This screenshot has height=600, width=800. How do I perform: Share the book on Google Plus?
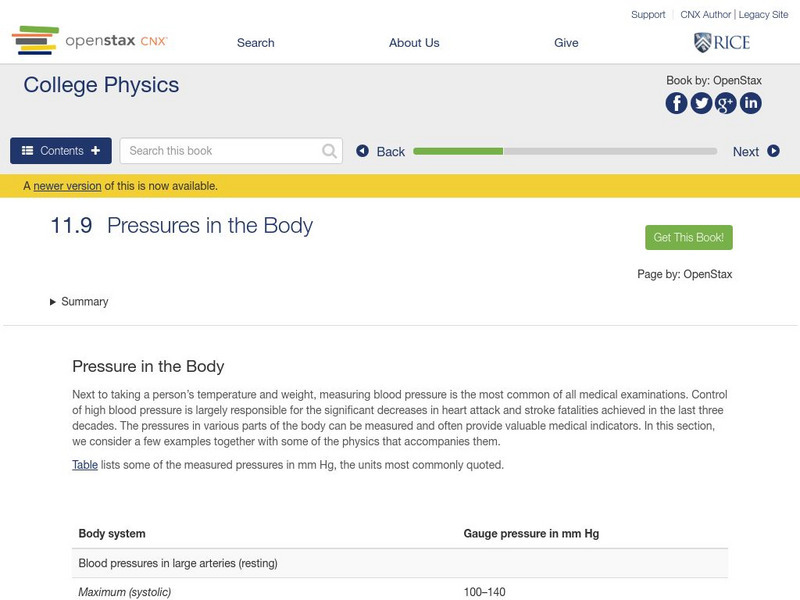[726, 103]
